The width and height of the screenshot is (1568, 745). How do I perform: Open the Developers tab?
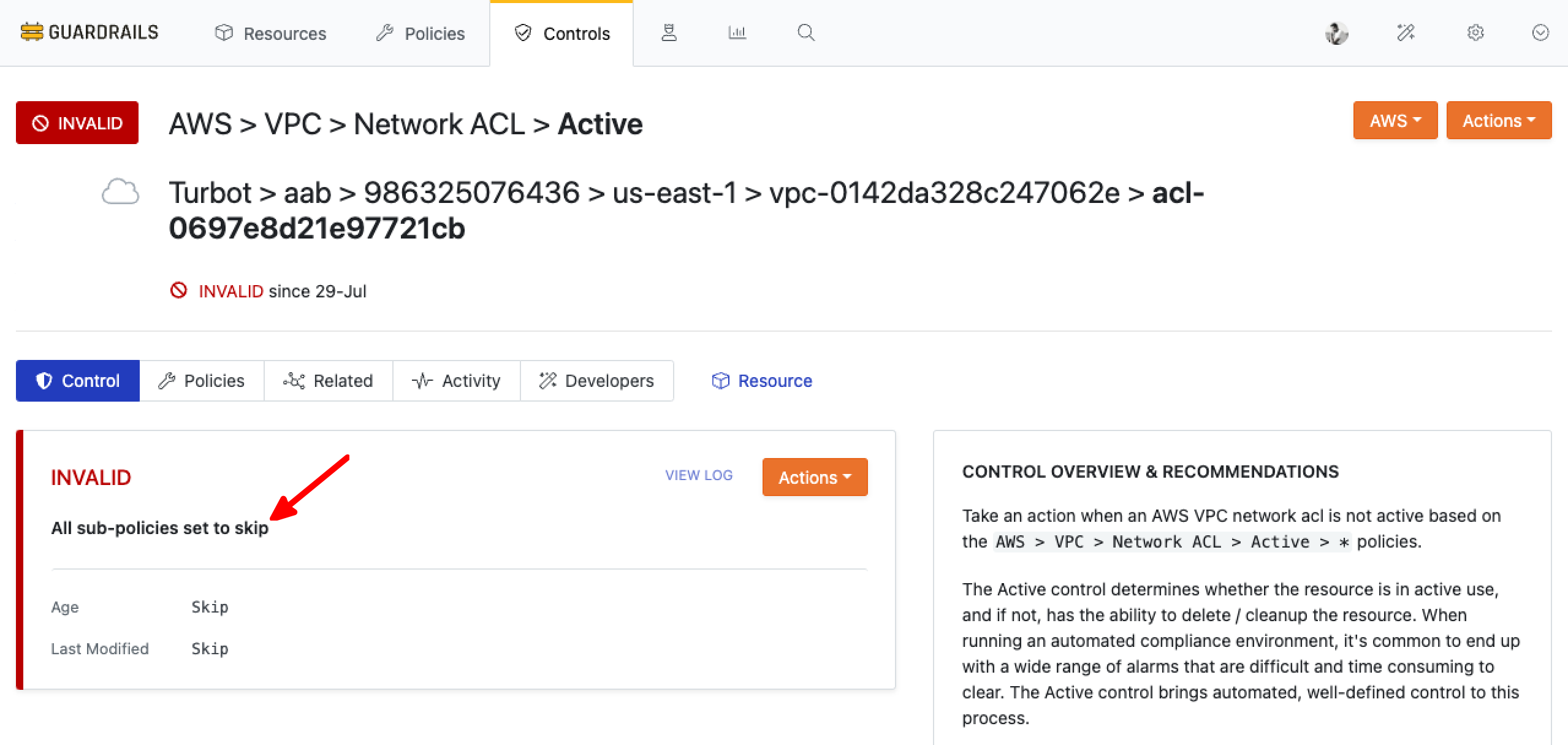596,380
